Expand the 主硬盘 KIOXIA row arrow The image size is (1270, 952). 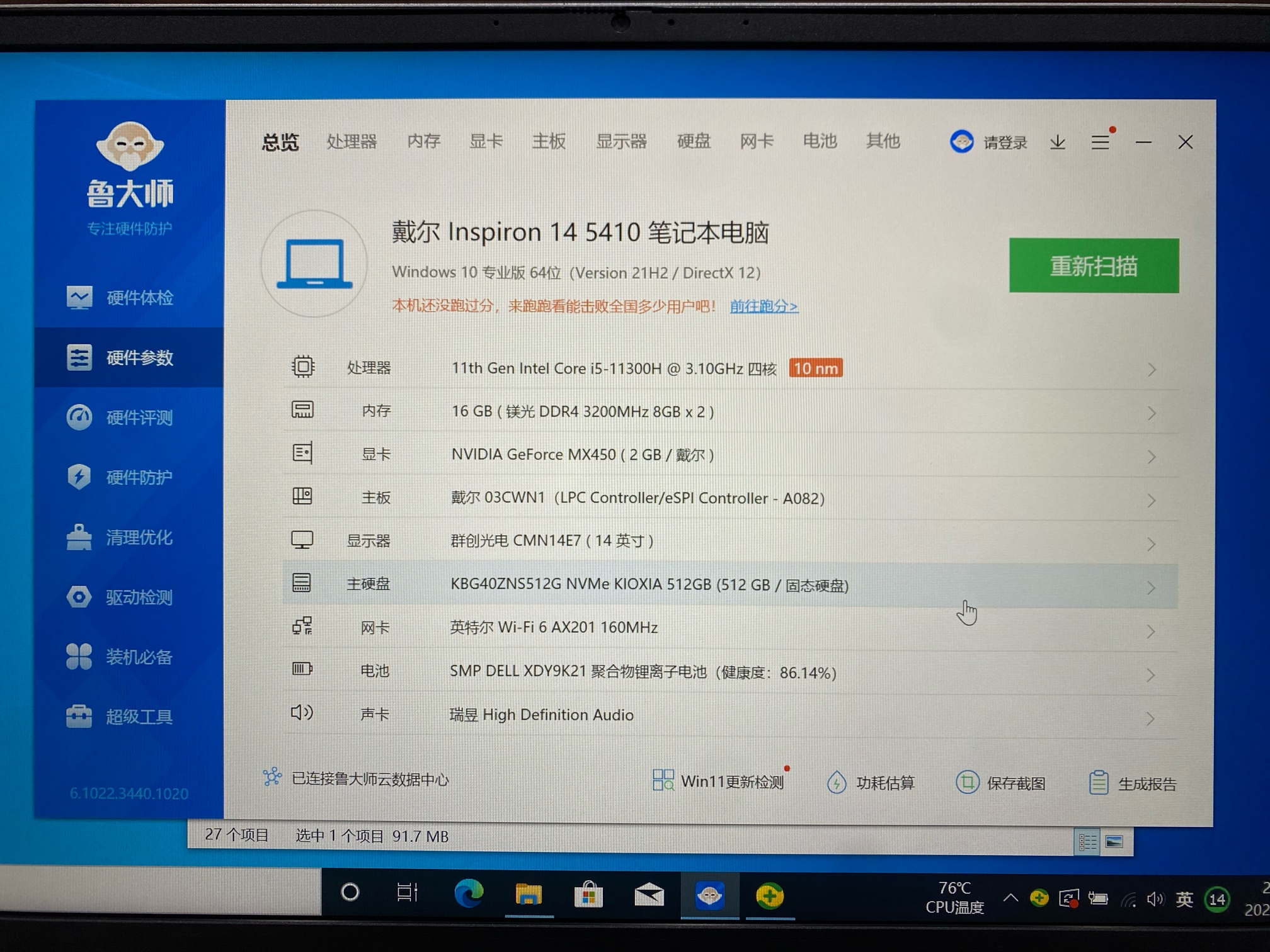[x=1151, y=587]
